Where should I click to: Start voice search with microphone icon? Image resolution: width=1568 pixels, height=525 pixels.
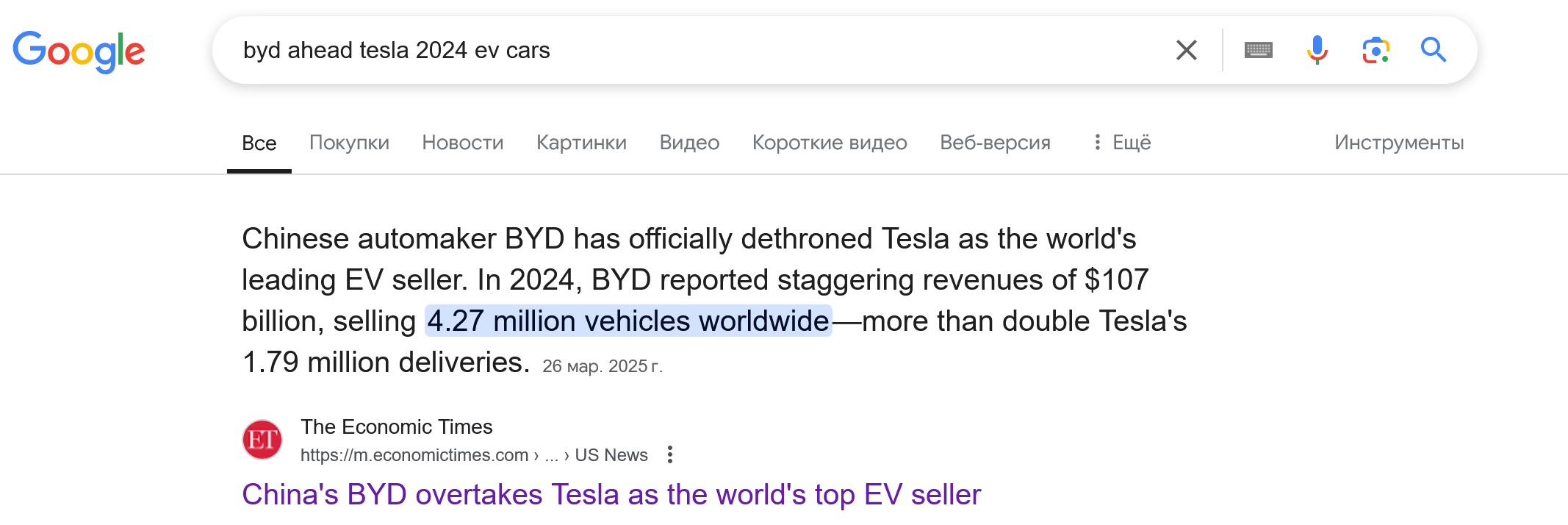point(1317,50)
